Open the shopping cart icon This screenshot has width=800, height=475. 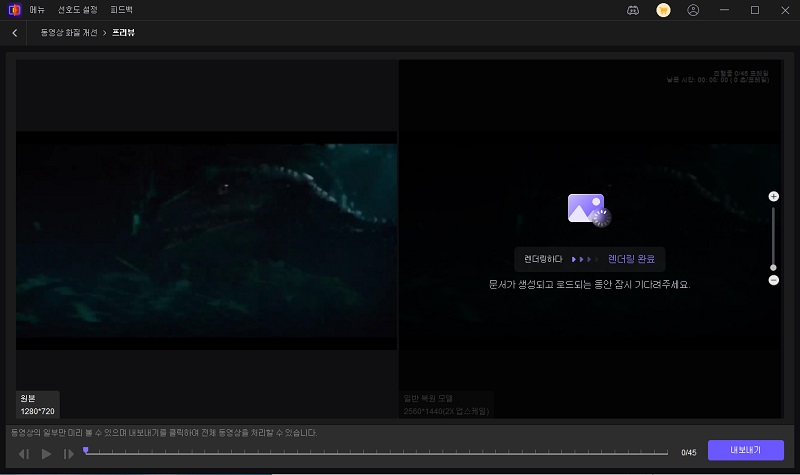tap(663, 10)
